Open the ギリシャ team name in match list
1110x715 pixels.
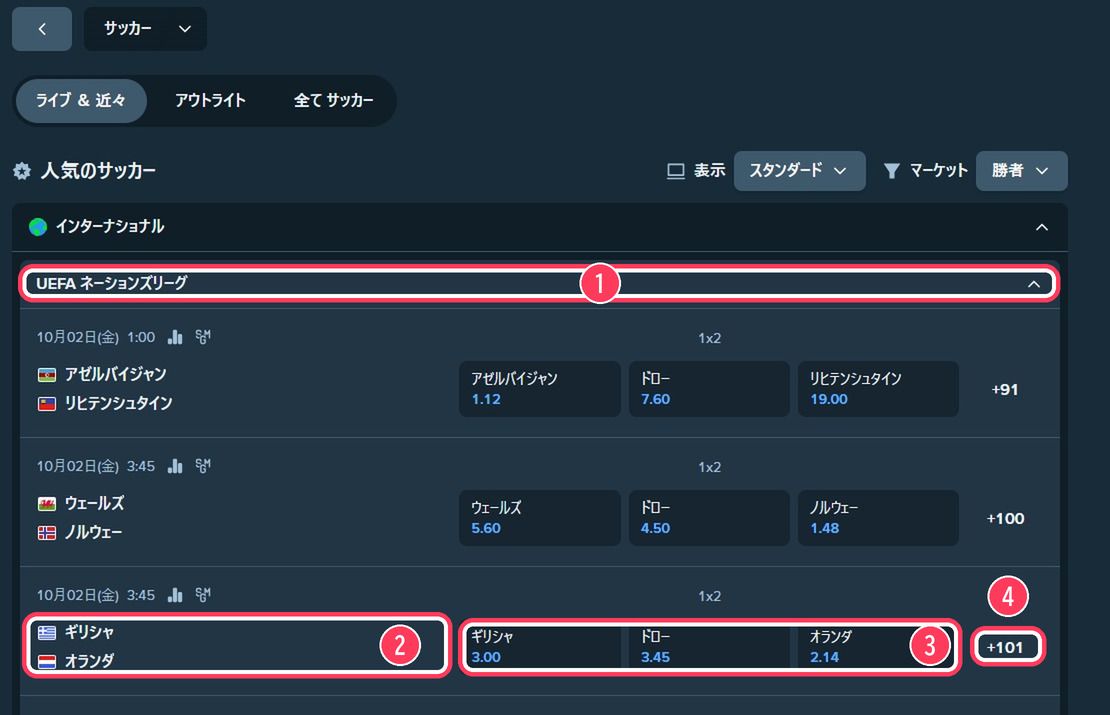pos(89,632)
